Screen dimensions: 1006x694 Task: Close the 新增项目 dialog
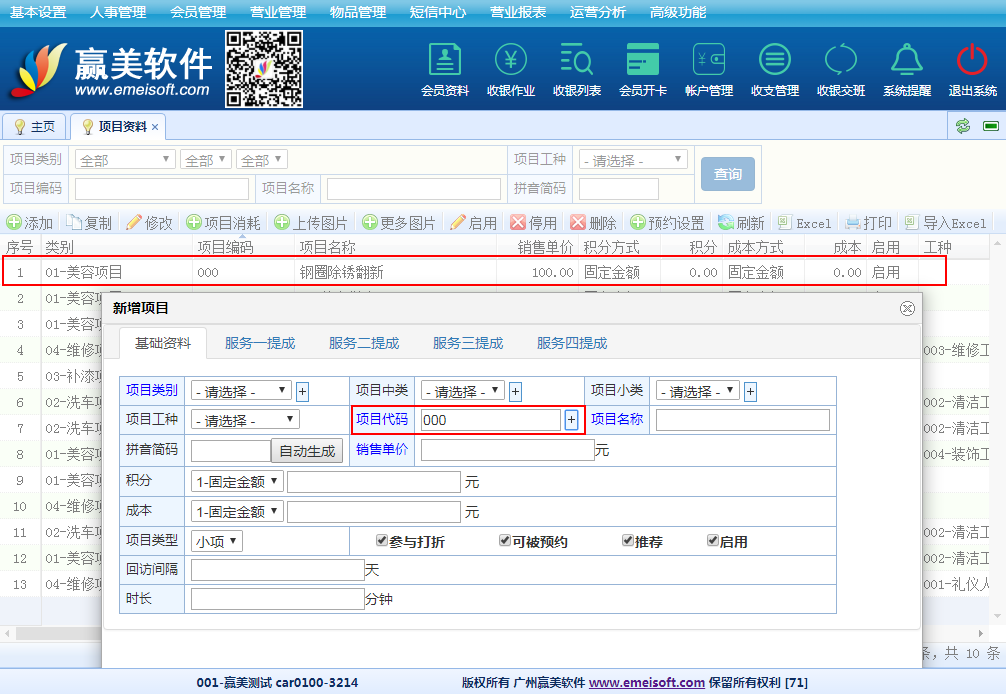point(907,308)
